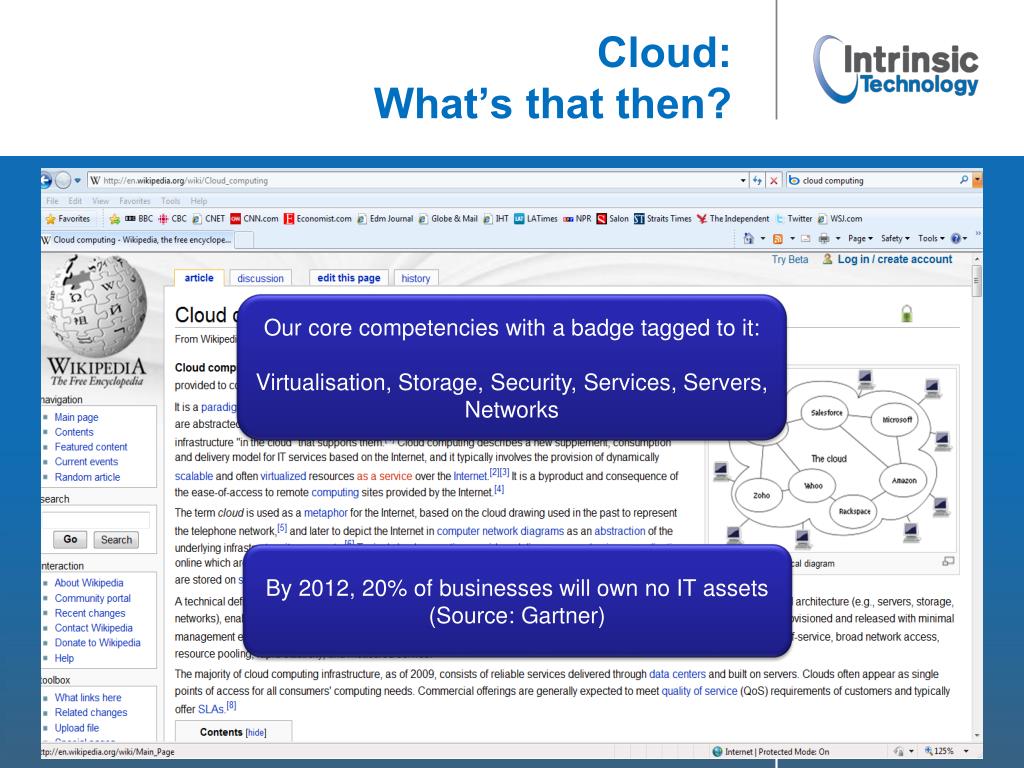Open the Globe & Mail favorite link
Viewport: 1024px width, 768px height.
[448, 219]
